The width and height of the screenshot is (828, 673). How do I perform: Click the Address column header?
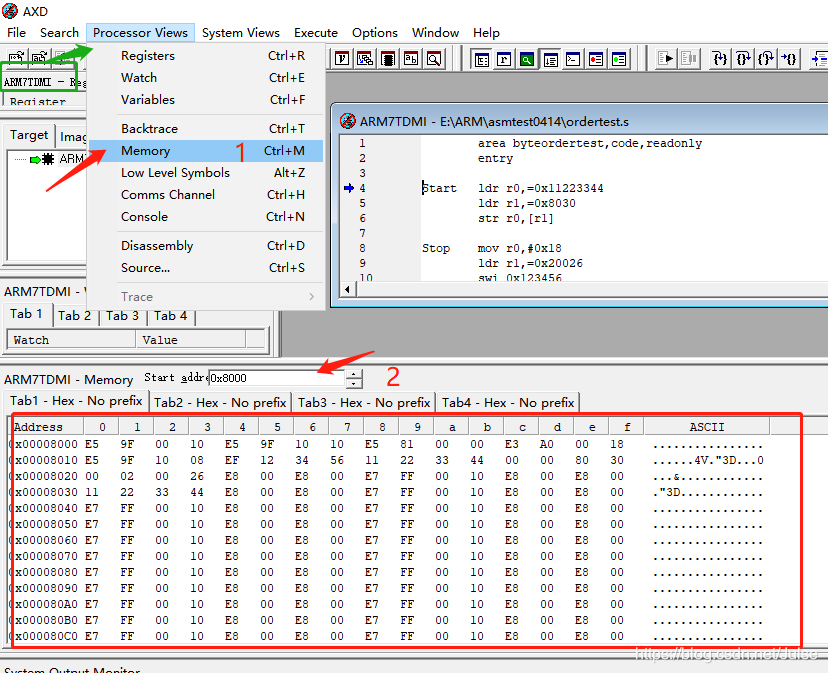46,426
